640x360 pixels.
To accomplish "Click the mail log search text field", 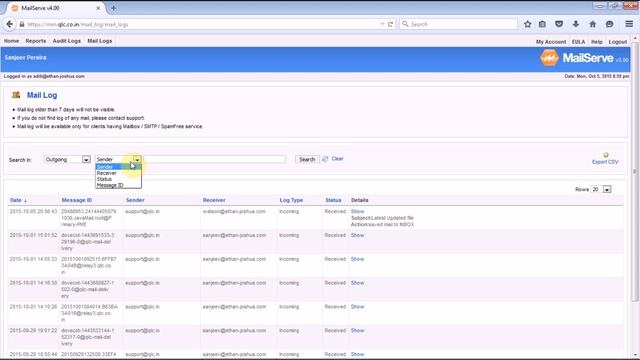I will coord(215,159).
